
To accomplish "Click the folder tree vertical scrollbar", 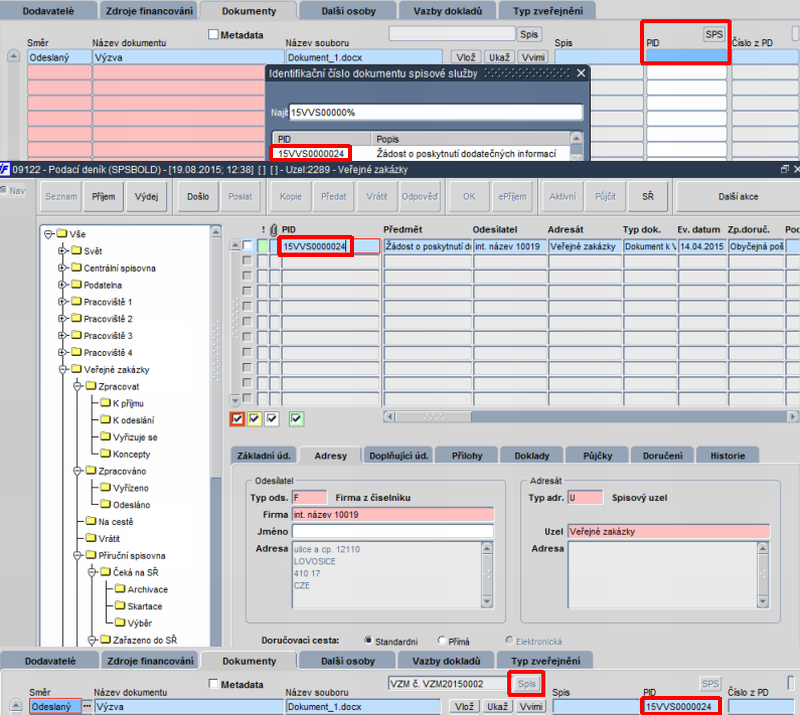I will tap(216, 436).
